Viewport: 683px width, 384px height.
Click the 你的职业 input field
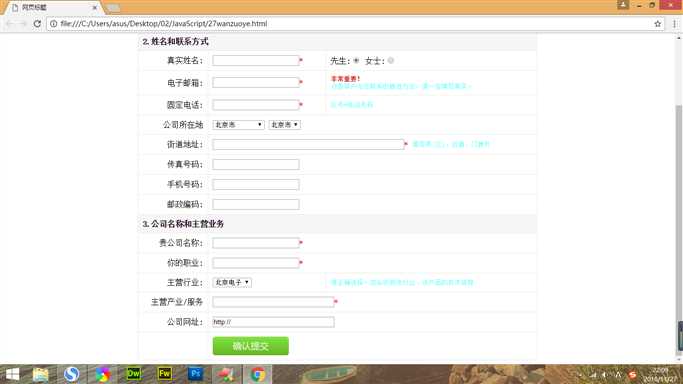click(256, 263)
